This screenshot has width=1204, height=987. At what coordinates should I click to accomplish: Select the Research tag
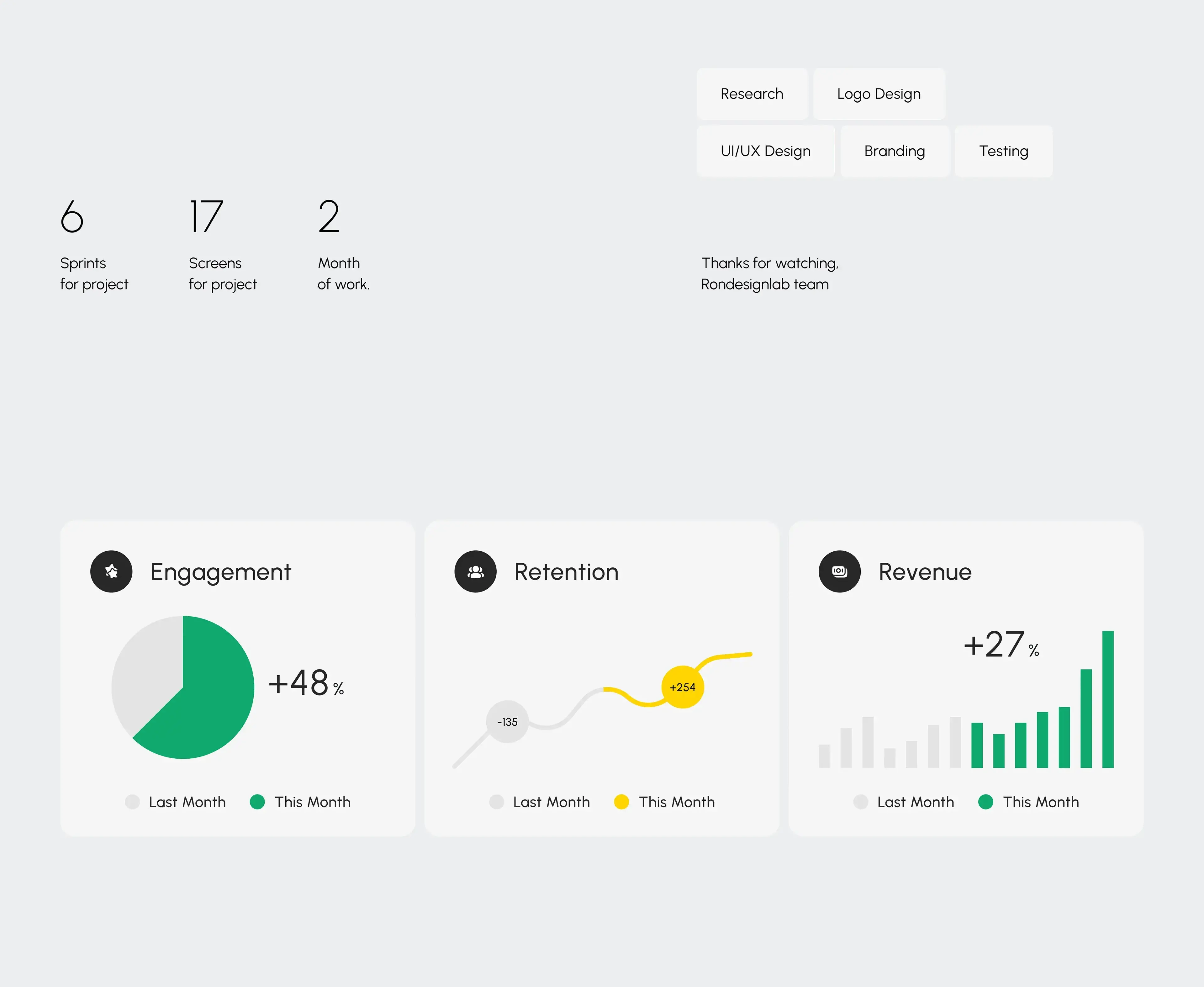point(752,94)
